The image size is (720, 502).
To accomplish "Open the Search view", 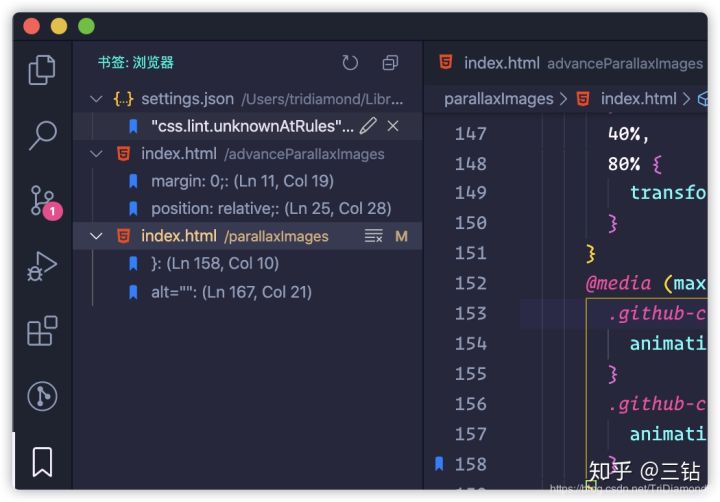I will click(43, 135).
